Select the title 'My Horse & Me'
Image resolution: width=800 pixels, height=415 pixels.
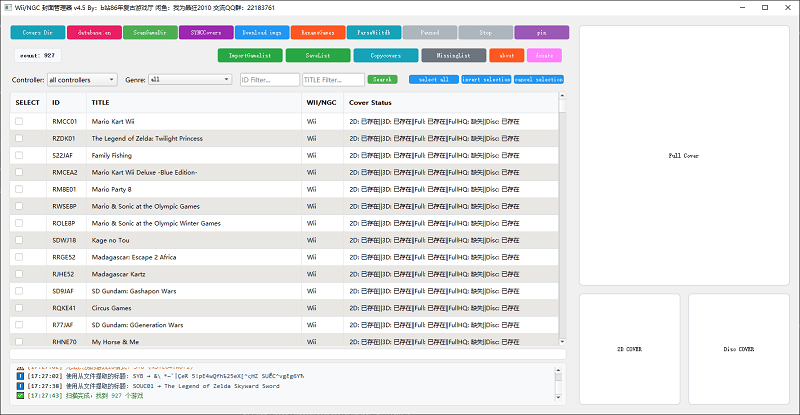(x=115, y=341)
